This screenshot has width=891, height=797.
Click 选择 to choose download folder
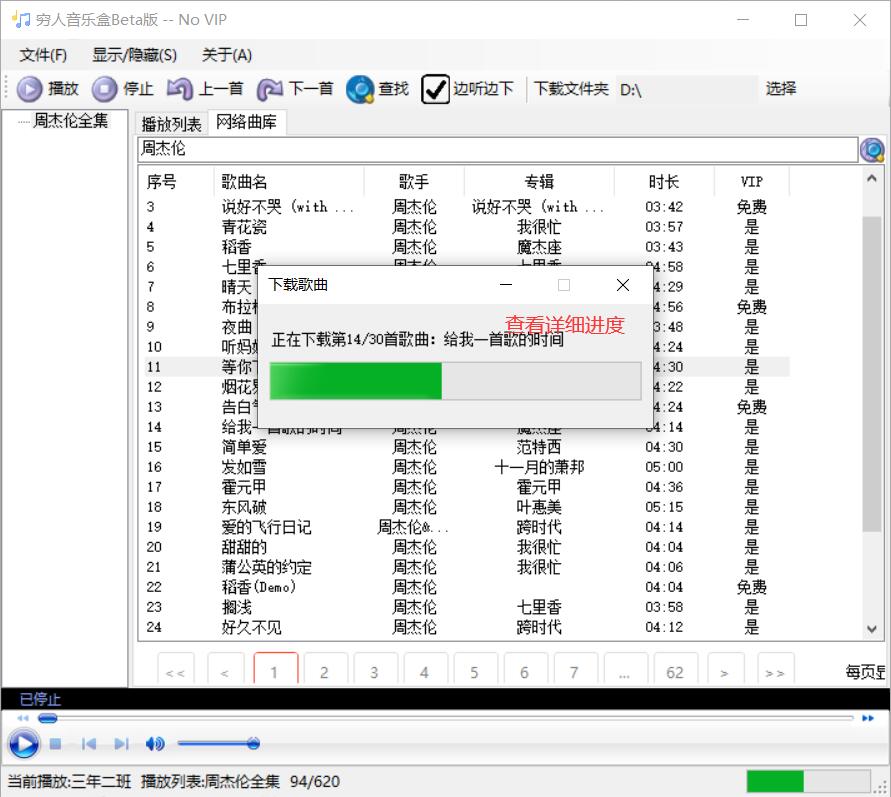click(781, 89)
